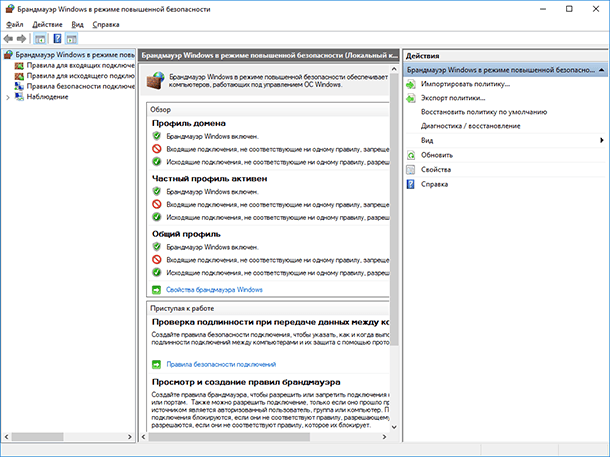Click the app icon in title bar
The width and height of the screenshot is (610, 457).
[x=10, y=9]
